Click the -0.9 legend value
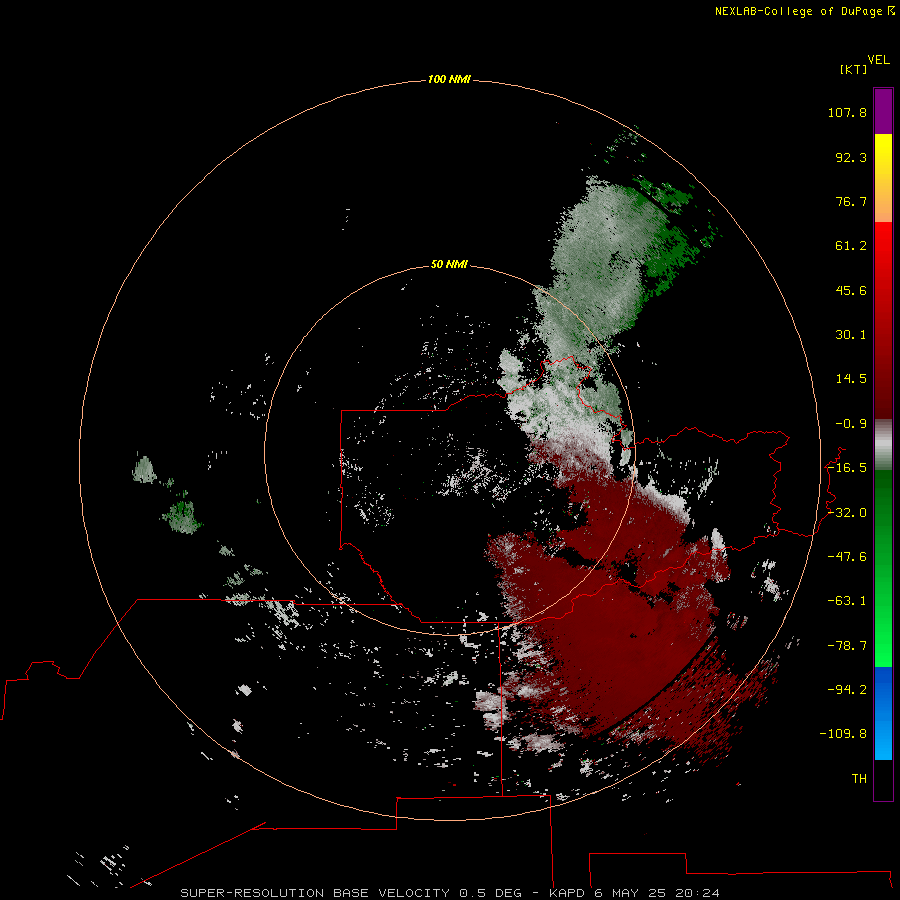Viewport: 900px width, 900px height. [851, 424]
